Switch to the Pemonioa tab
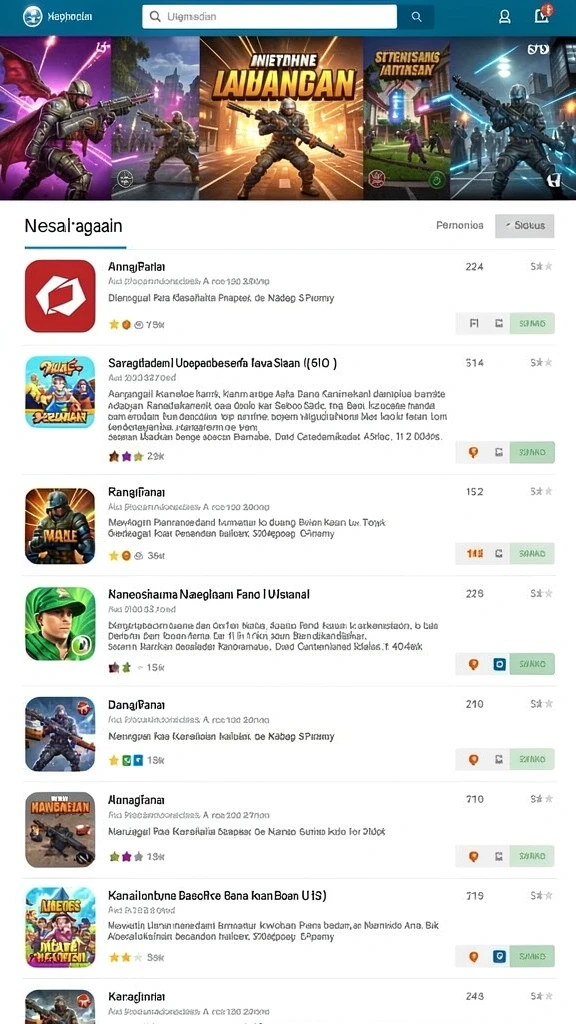The width and height of the screenshot is (576, 1024). coord(460,225)
